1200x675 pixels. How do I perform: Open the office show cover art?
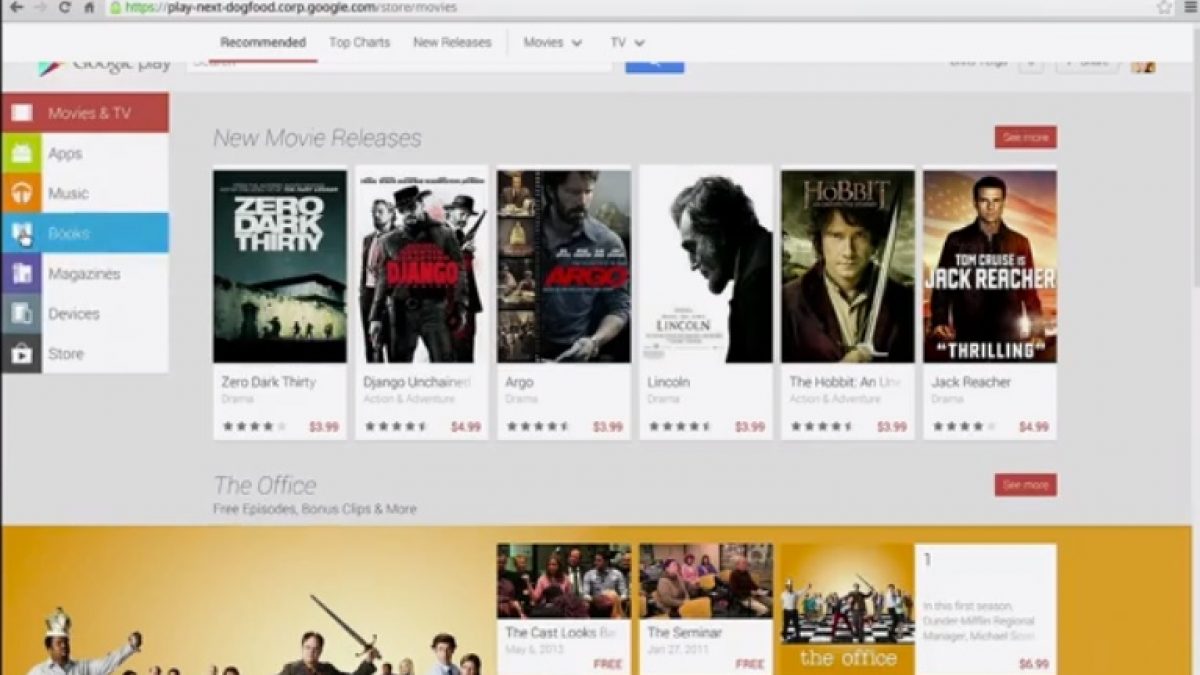tap(848, 609)
